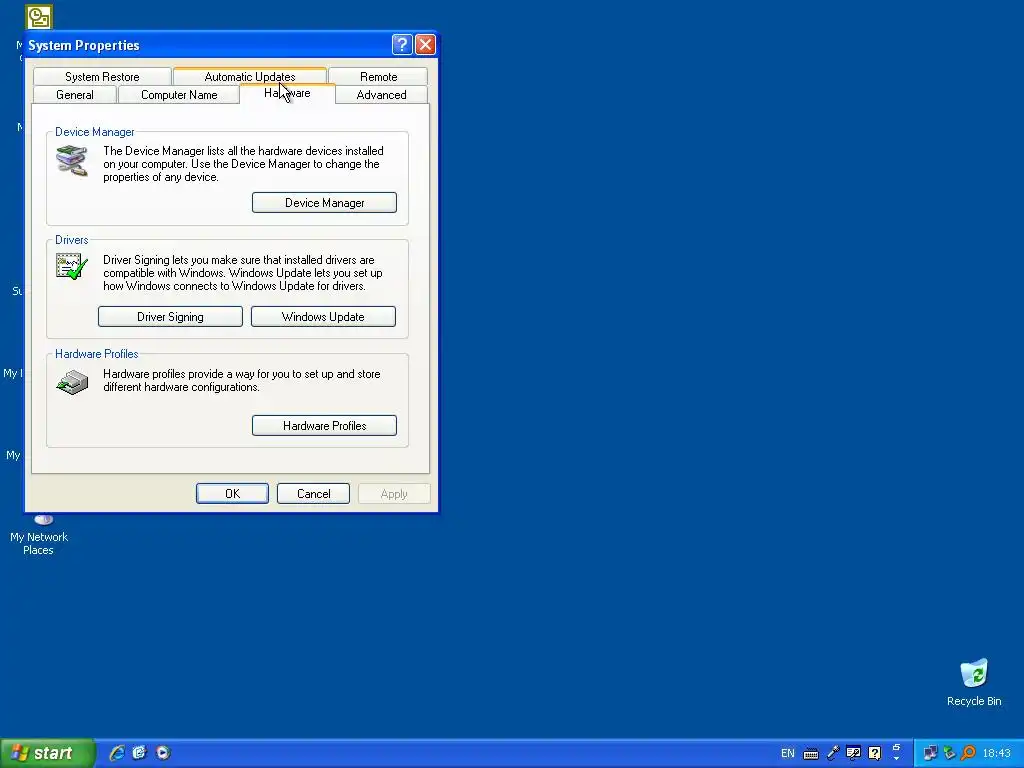Click the language bar keyboard icon
Screen dimensions: 1024x768
pyautogui.click(x=811, y=754)
